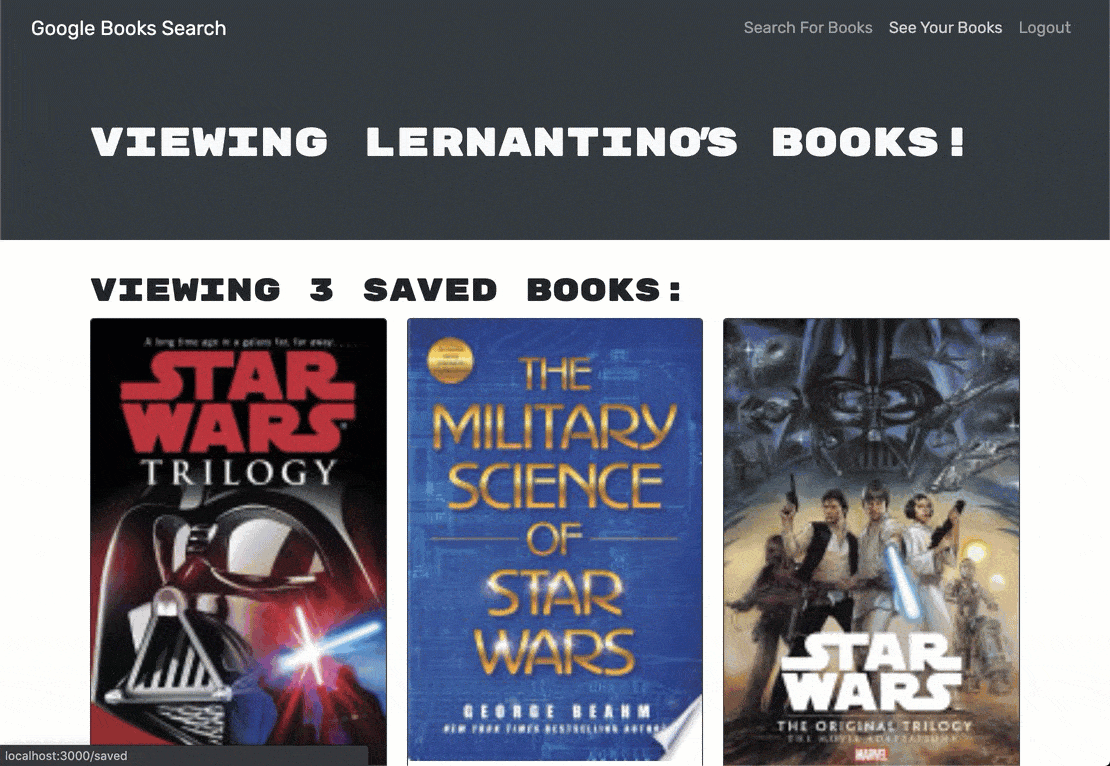Select the See Your Books nav item
Viewport: 1110px width, 766px height.
click(945, 28)
